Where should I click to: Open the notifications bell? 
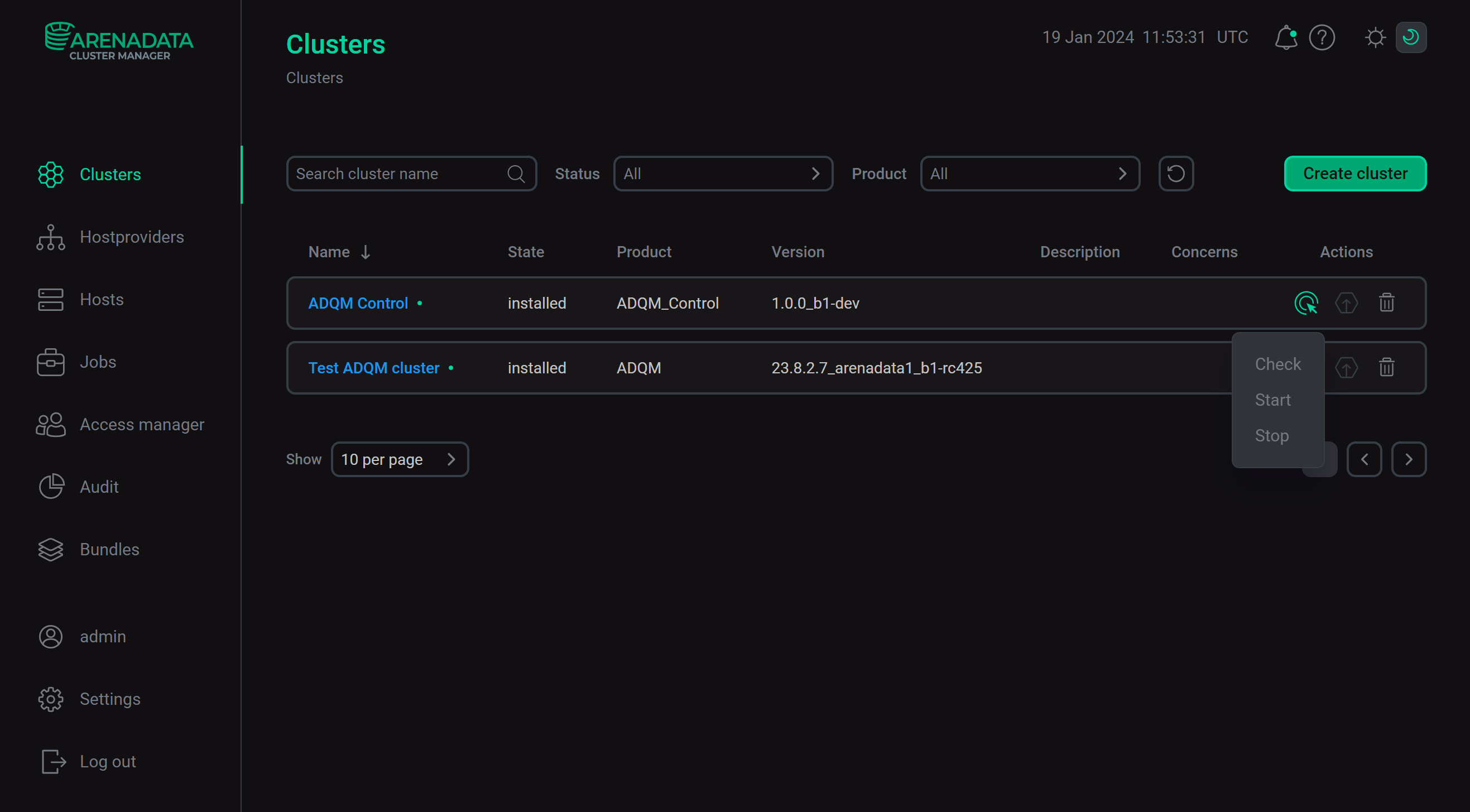(x=1286, y=37)
